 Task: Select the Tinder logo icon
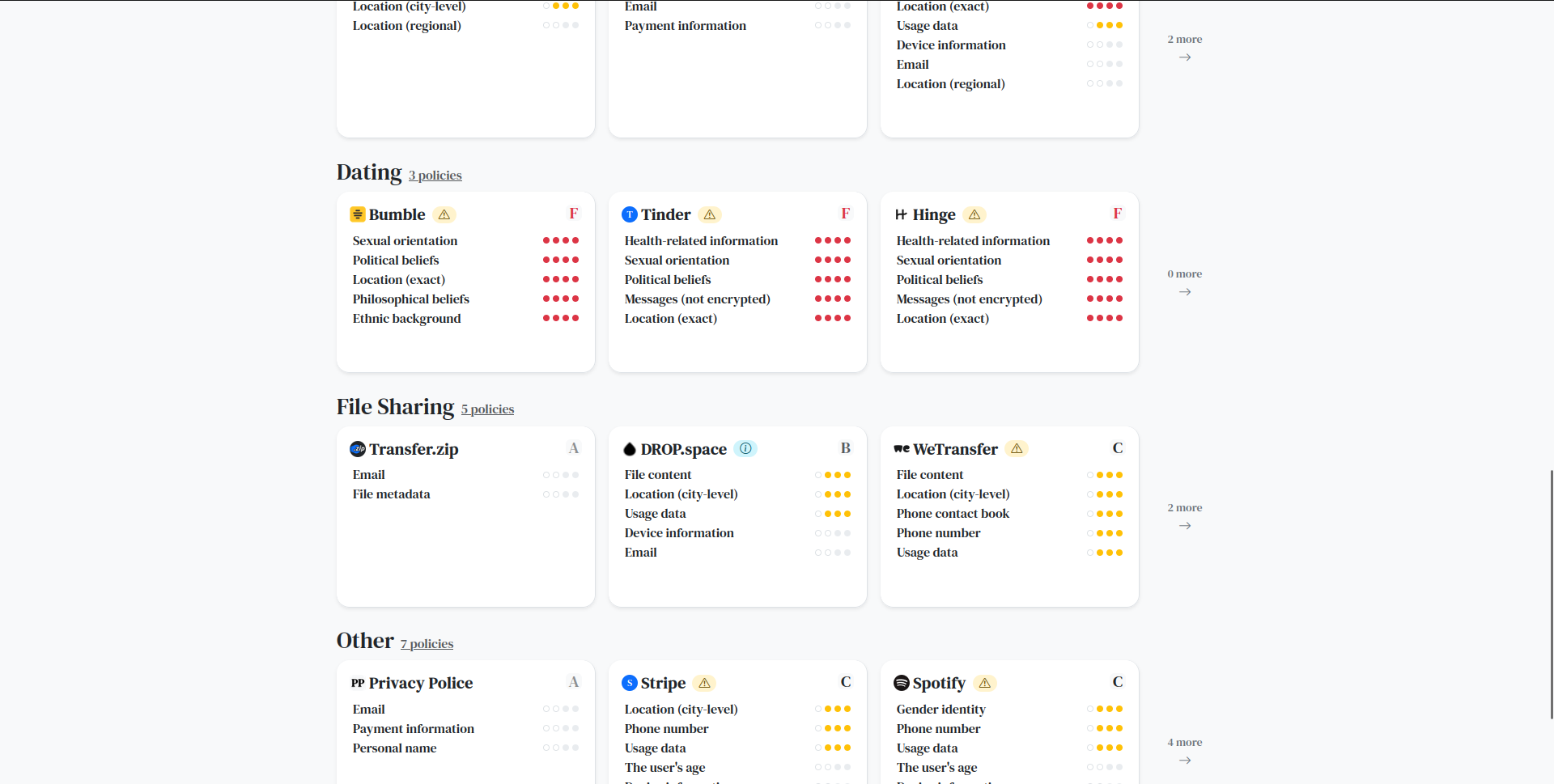click(629, 214)
